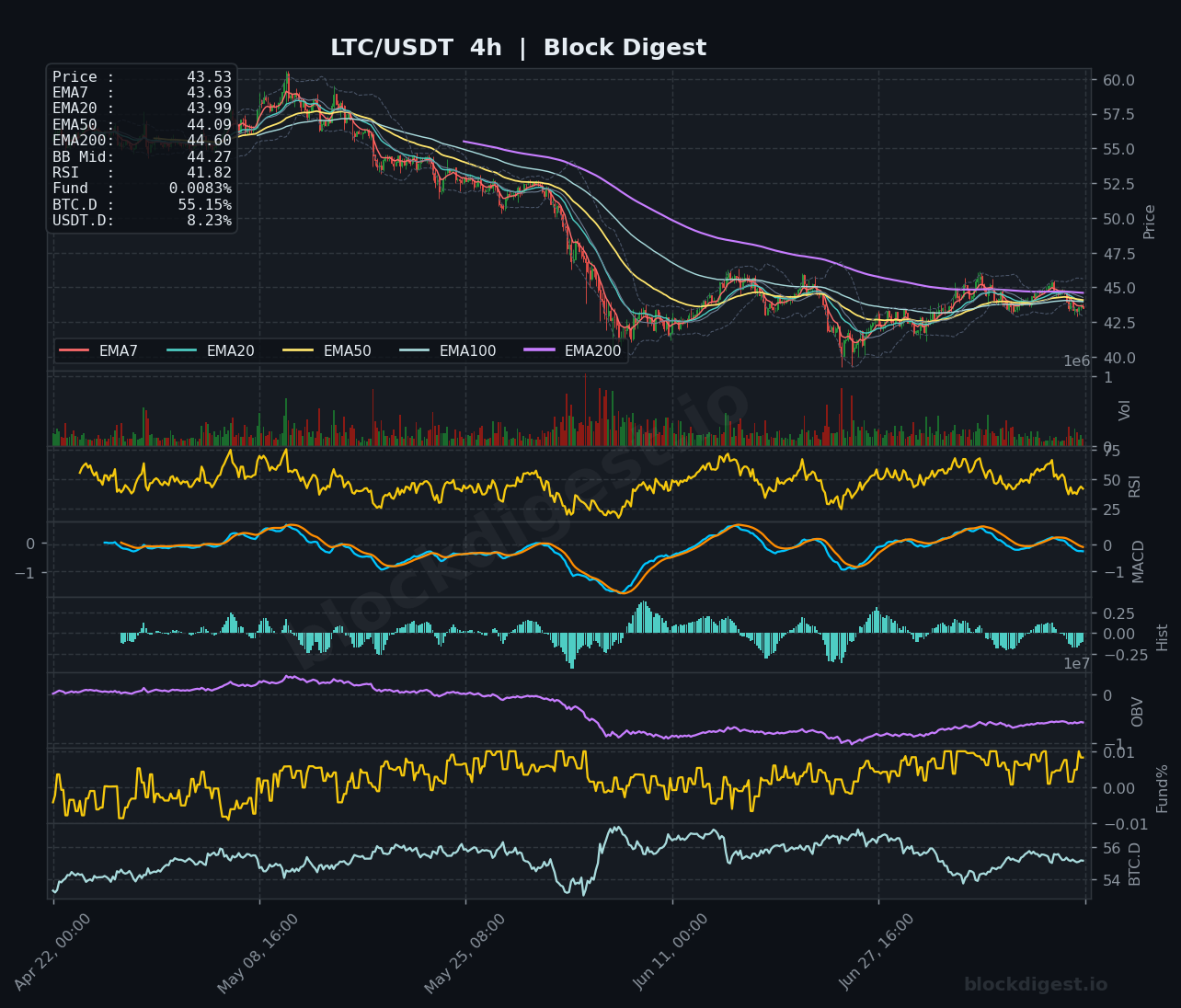This screenshot has width=1181, height=1008.
Task: Click the MACD axis label
Action: point(1139,561)
